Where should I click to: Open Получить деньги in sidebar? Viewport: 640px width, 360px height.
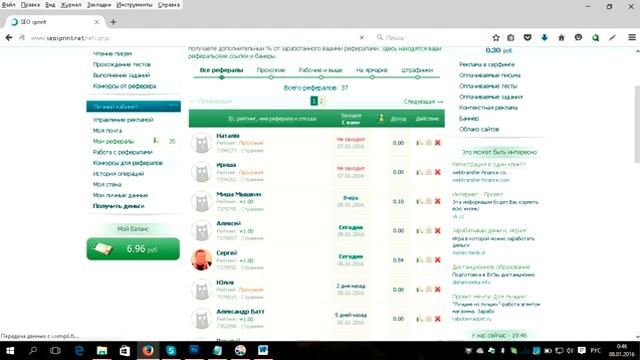(118, 206)
